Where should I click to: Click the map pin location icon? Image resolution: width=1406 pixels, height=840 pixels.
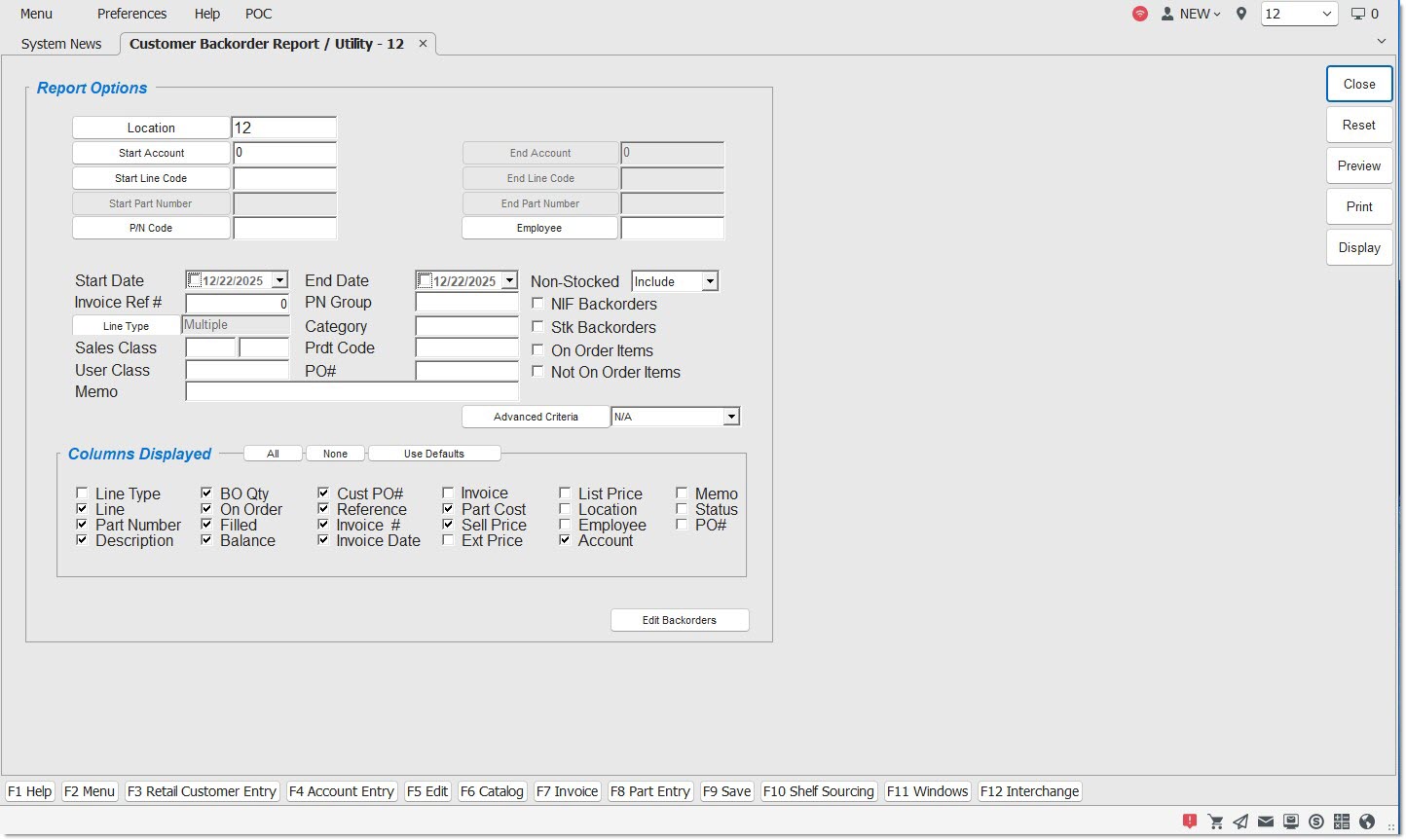[1240, 14]
